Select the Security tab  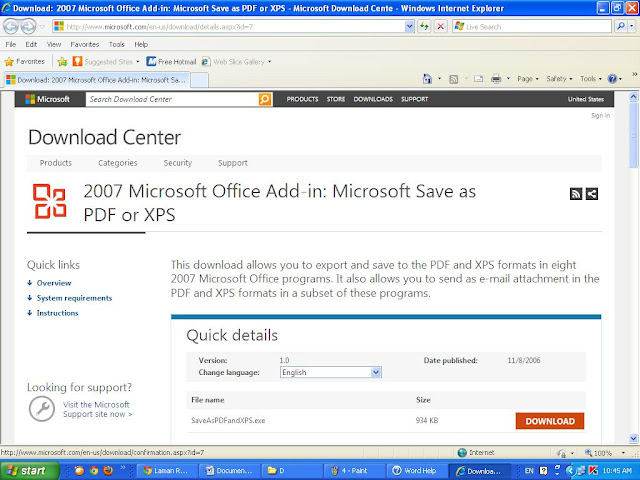[178, 163]
